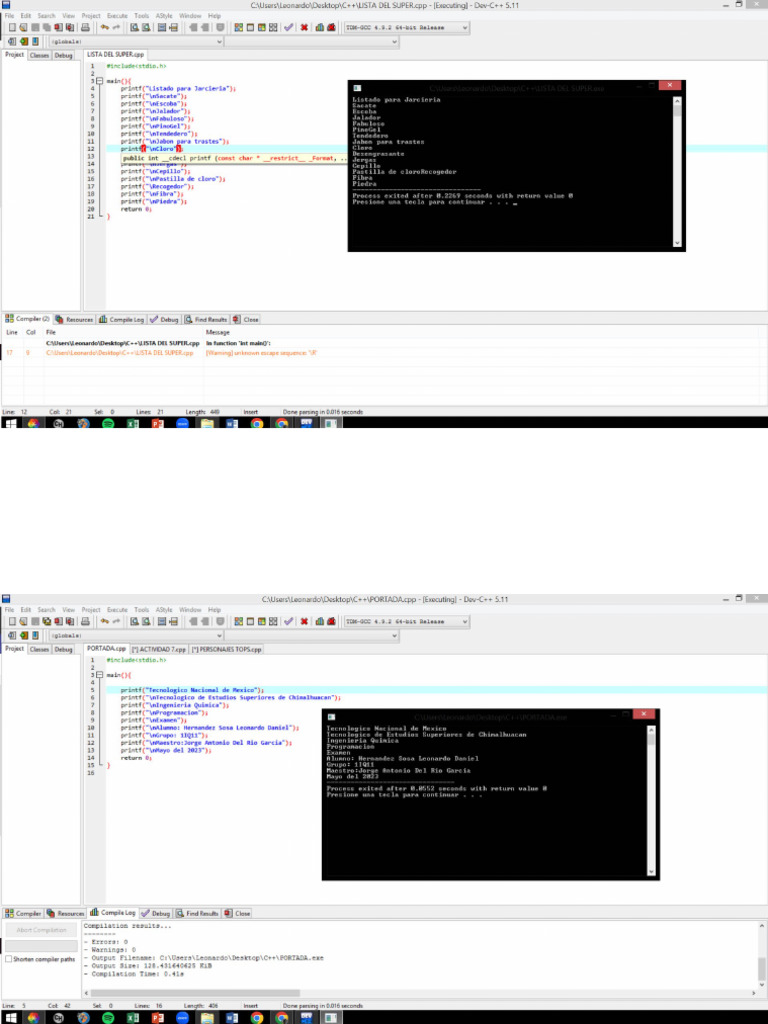Click 'Done parsing in 0.016 seconds' in PORTADA status bar
The width and height of the screenshot is (768, 1024).
(x=322, y=1006)
